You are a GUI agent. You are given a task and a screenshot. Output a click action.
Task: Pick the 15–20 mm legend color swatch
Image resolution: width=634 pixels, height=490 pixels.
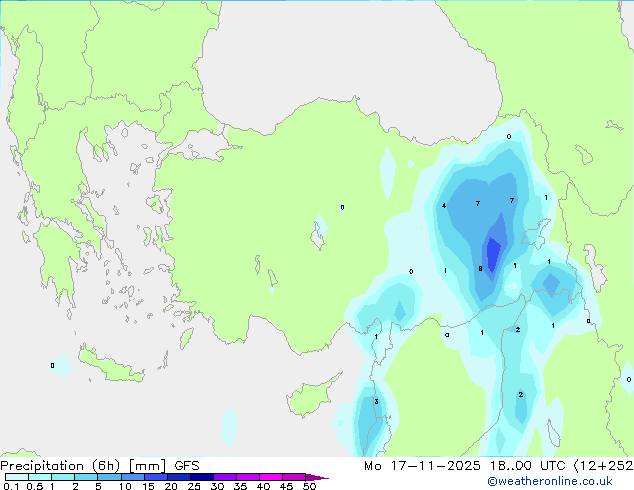[x=155, y=477]
